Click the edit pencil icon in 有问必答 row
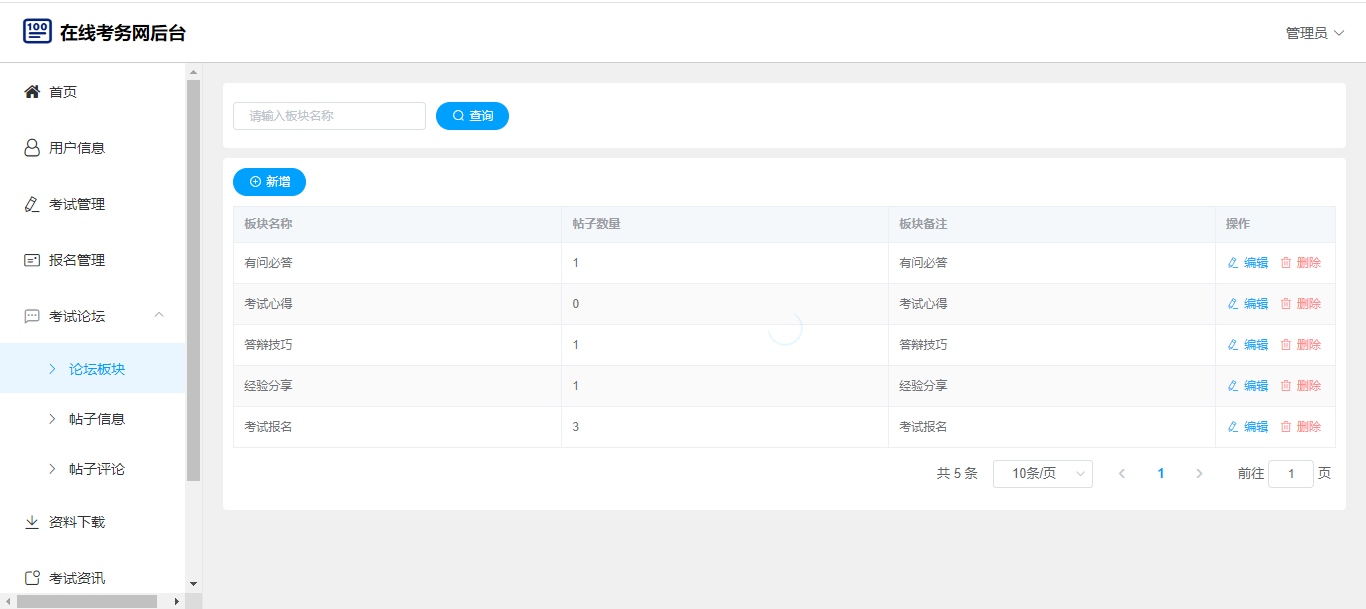 click(1232, 263)
